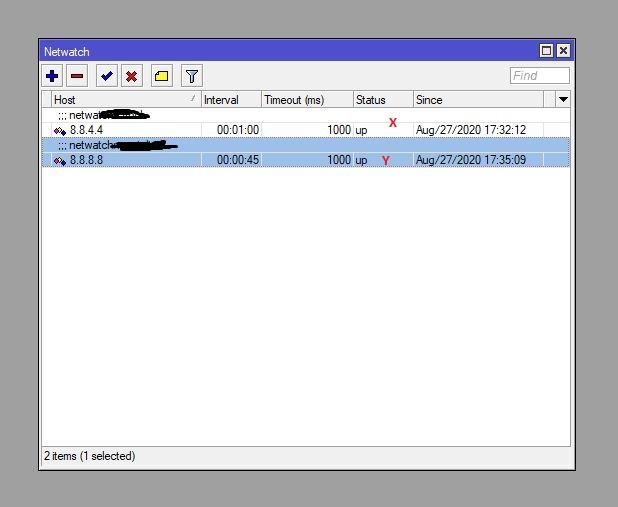The image size is (618, 507).
Task: Open the column selector dropdown arrow
Action: pos(562,100)
